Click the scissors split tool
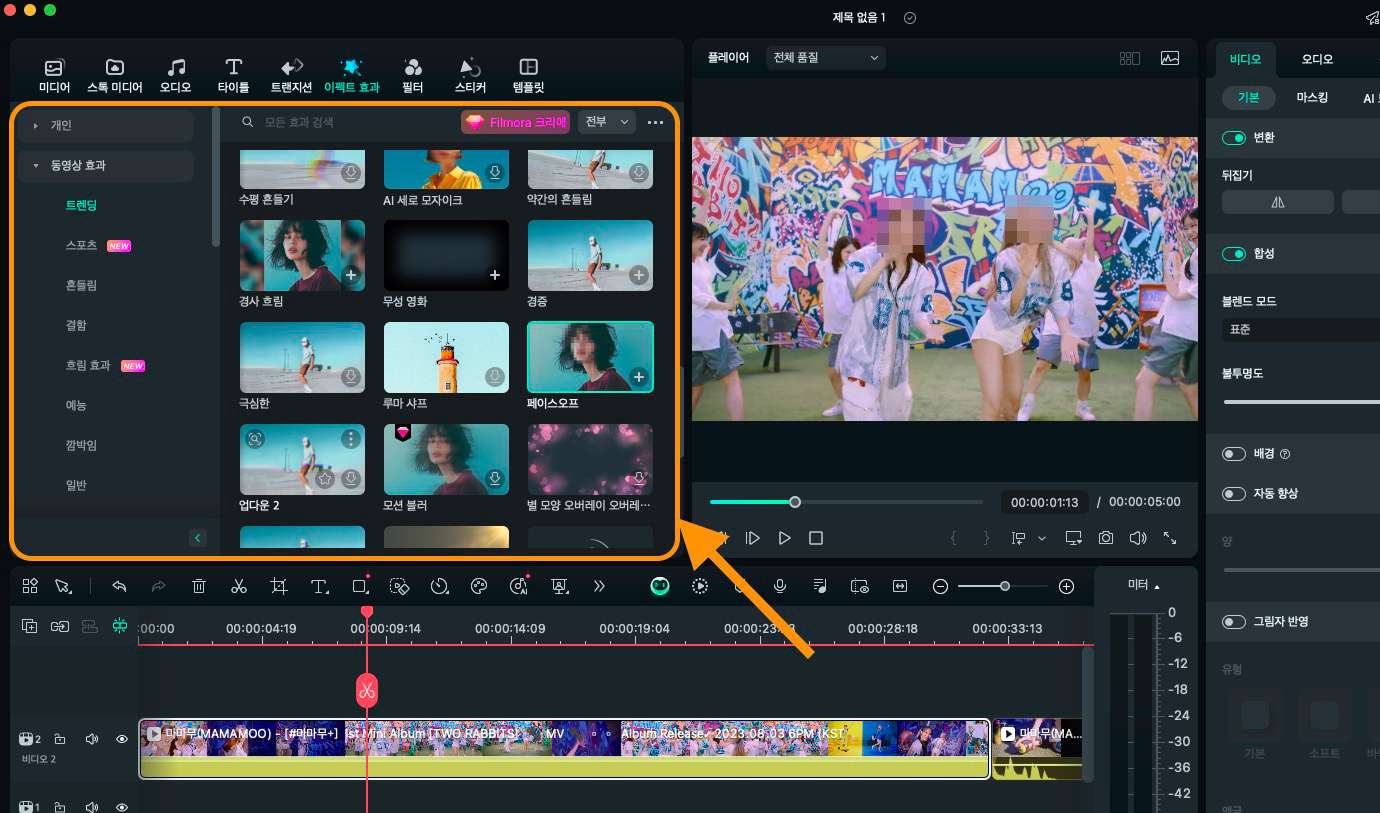Viewport: 1380px width, 813px height. 238,586
